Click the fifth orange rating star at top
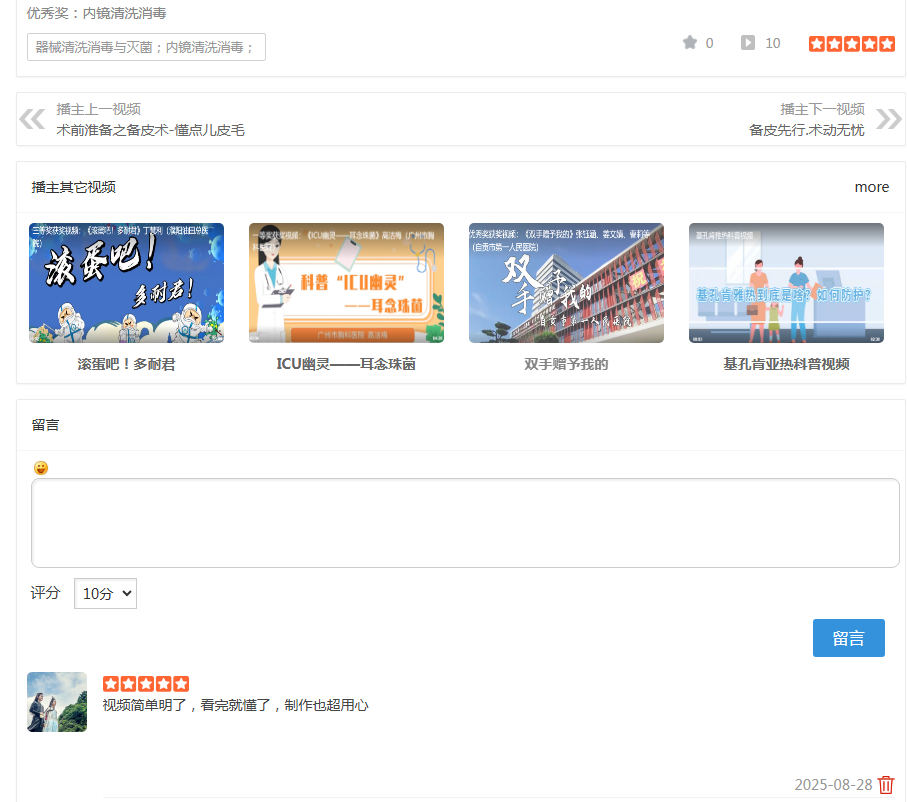The height and width of the screenshot is (802, 907). click(886, 43)
